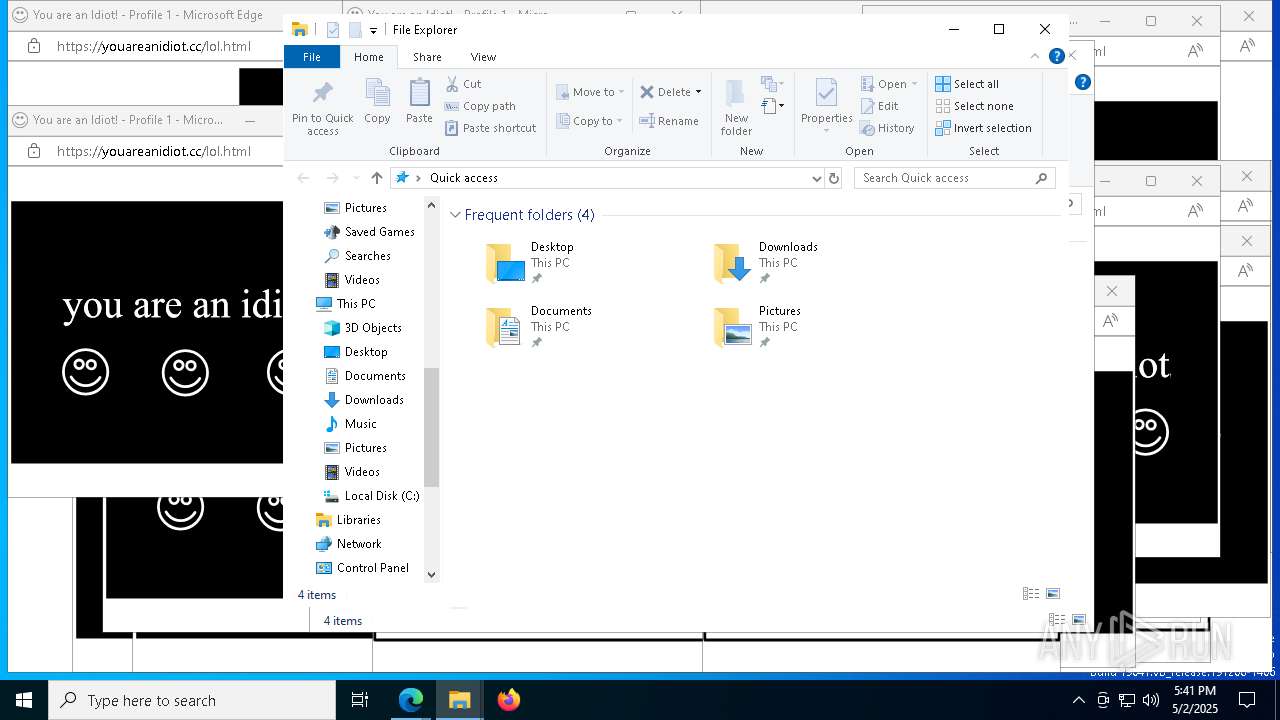This screenshot has width=1280, height=720.
Task: Click File Explorer taskbar icon
Action: tap(459, 700)
